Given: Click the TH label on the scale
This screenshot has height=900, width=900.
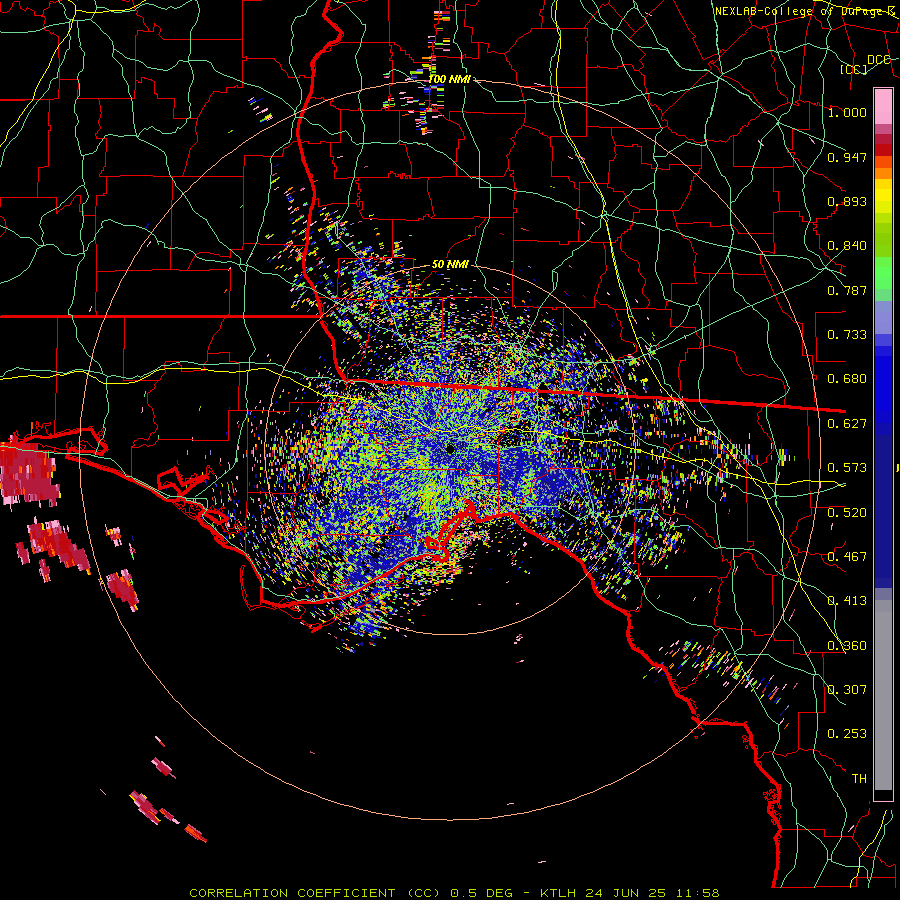Looking at the screenshot, I should [x=859, y=779].
